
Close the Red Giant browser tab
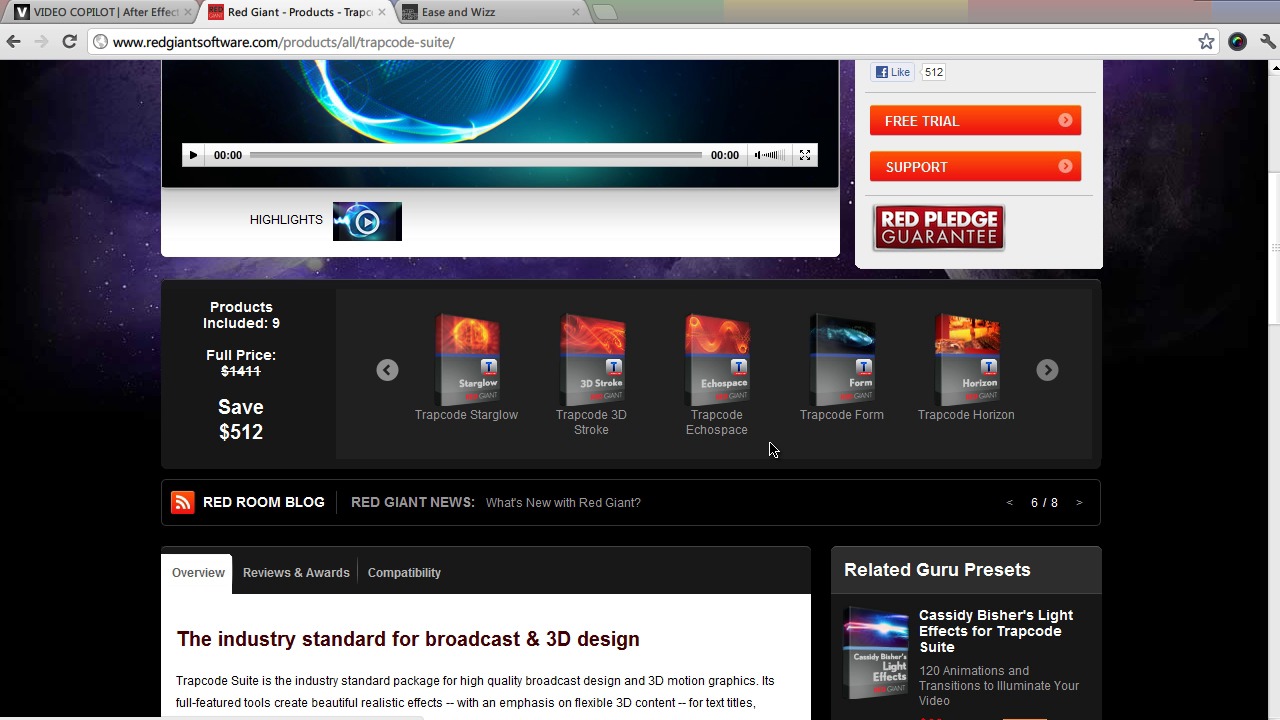[381, 12]
